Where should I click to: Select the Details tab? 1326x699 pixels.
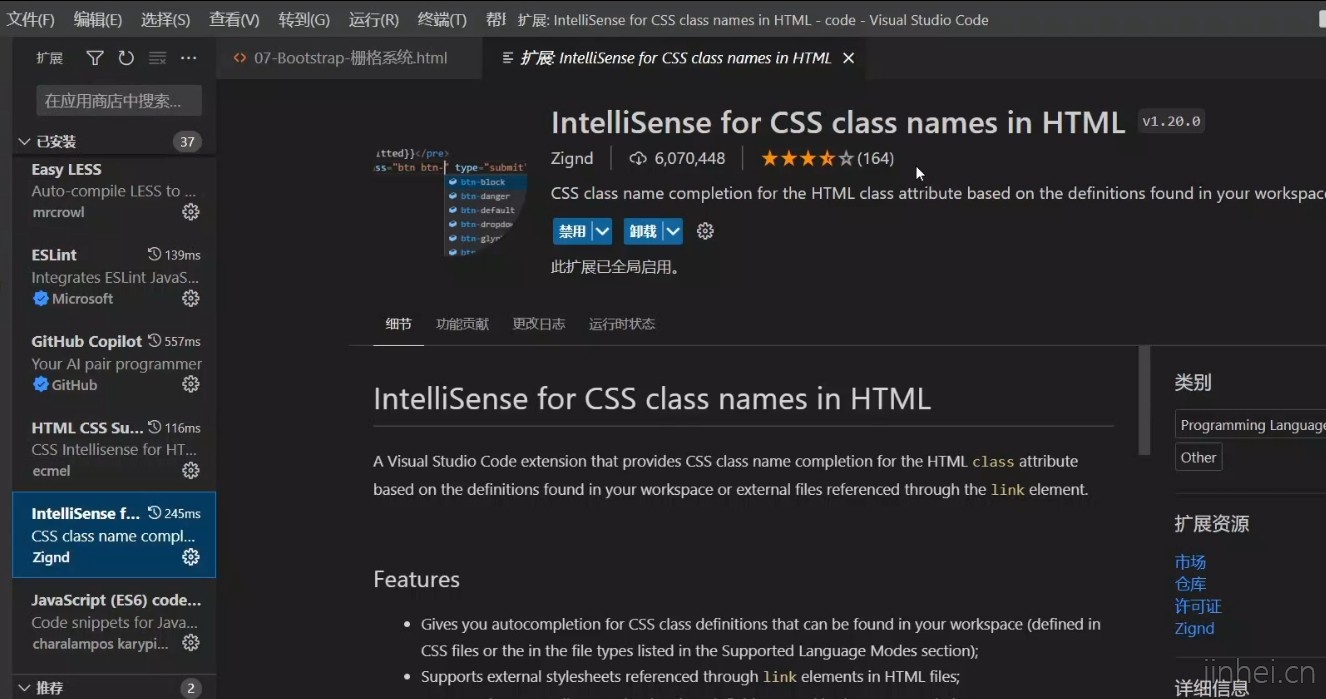coord(398,324)
